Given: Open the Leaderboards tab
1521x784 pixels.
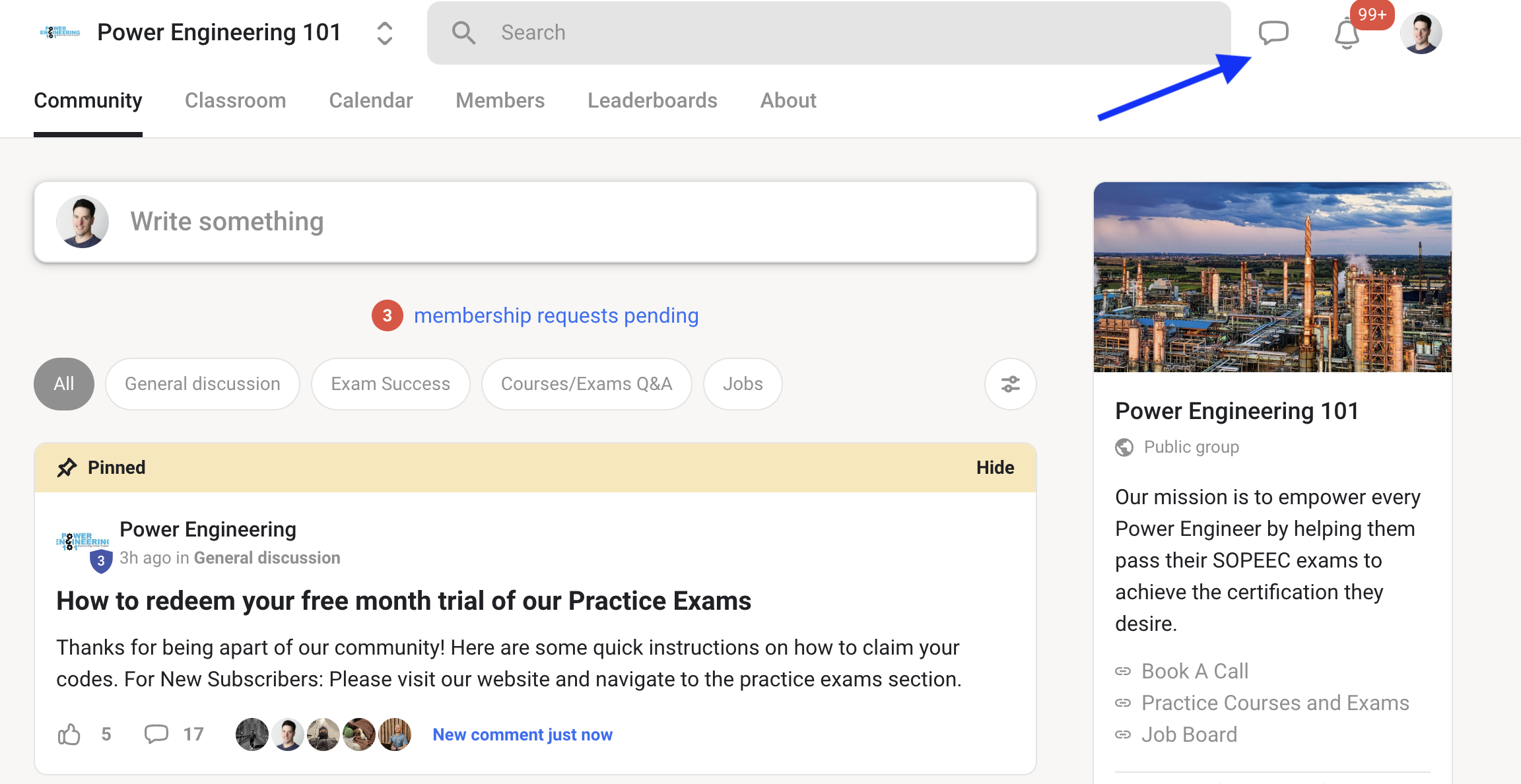Looking at the screenshot, I should [x=652, y=100].
